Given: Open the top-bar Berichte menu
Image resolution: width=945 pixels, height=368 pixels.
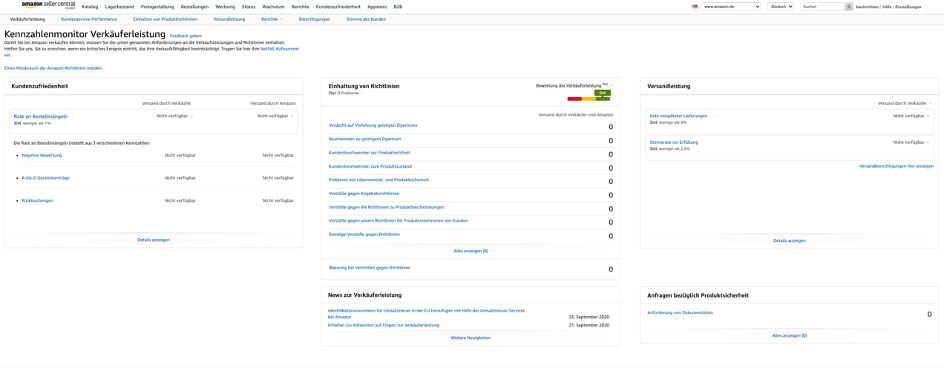Looking at the screenshot, I should [x=300, y=7].
